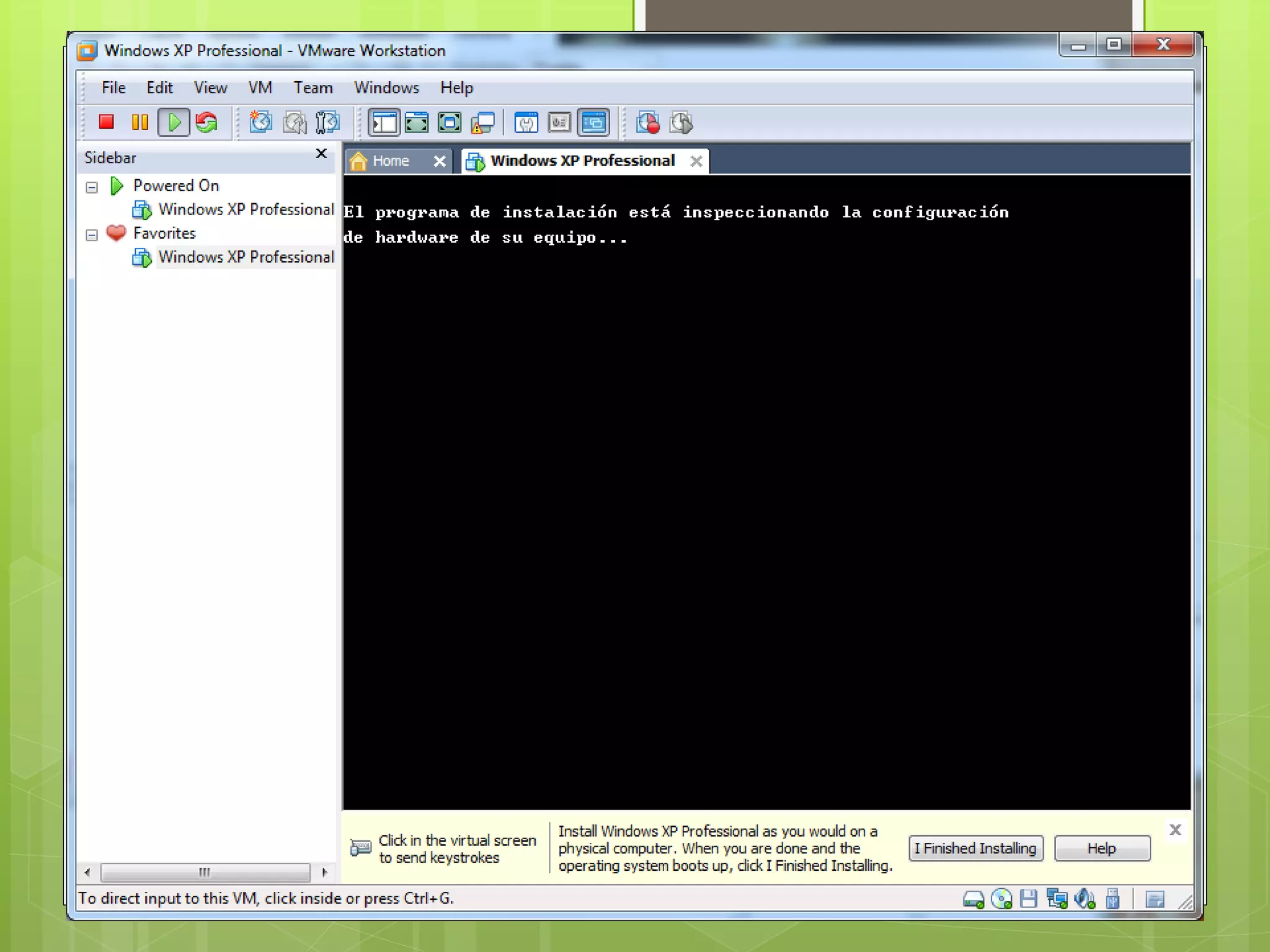Click the sidebar horizontal scrollbar thumb
This screenshot has width=1270, height=952.
[x=205, y=872]
